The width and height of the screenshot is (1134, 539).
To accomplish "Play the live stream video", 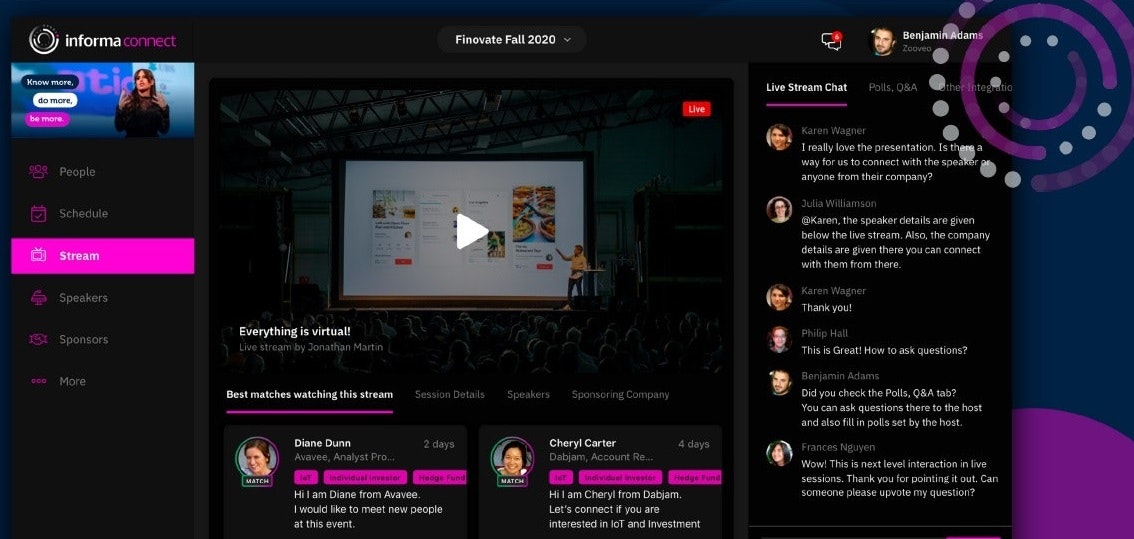I will point(472,232).
